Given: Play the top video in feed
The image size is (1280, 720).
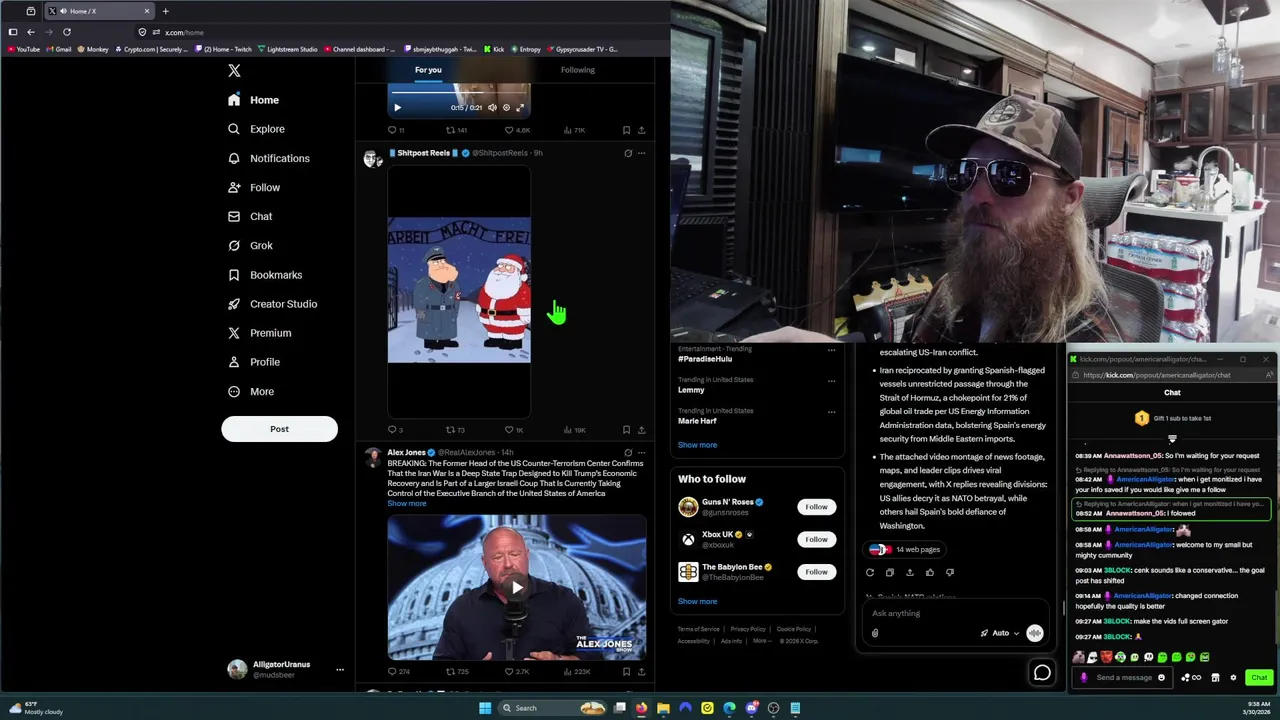Looking at the screenshot, I should [x=397, y=107].
